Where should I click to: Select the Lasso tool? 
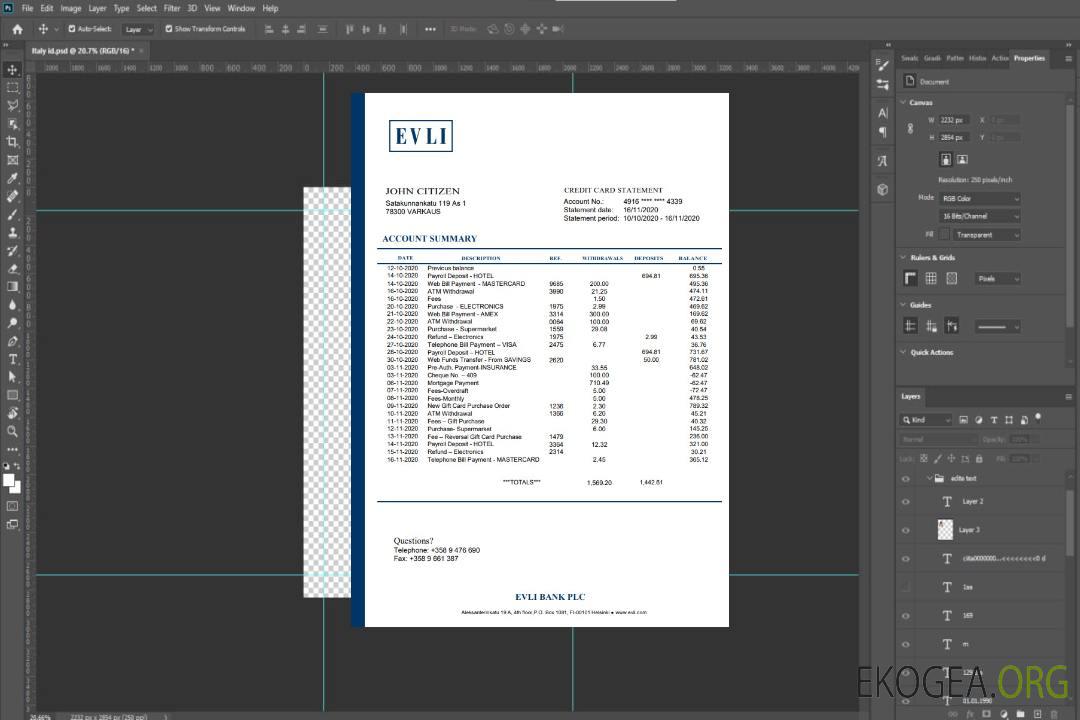[12, 105]
